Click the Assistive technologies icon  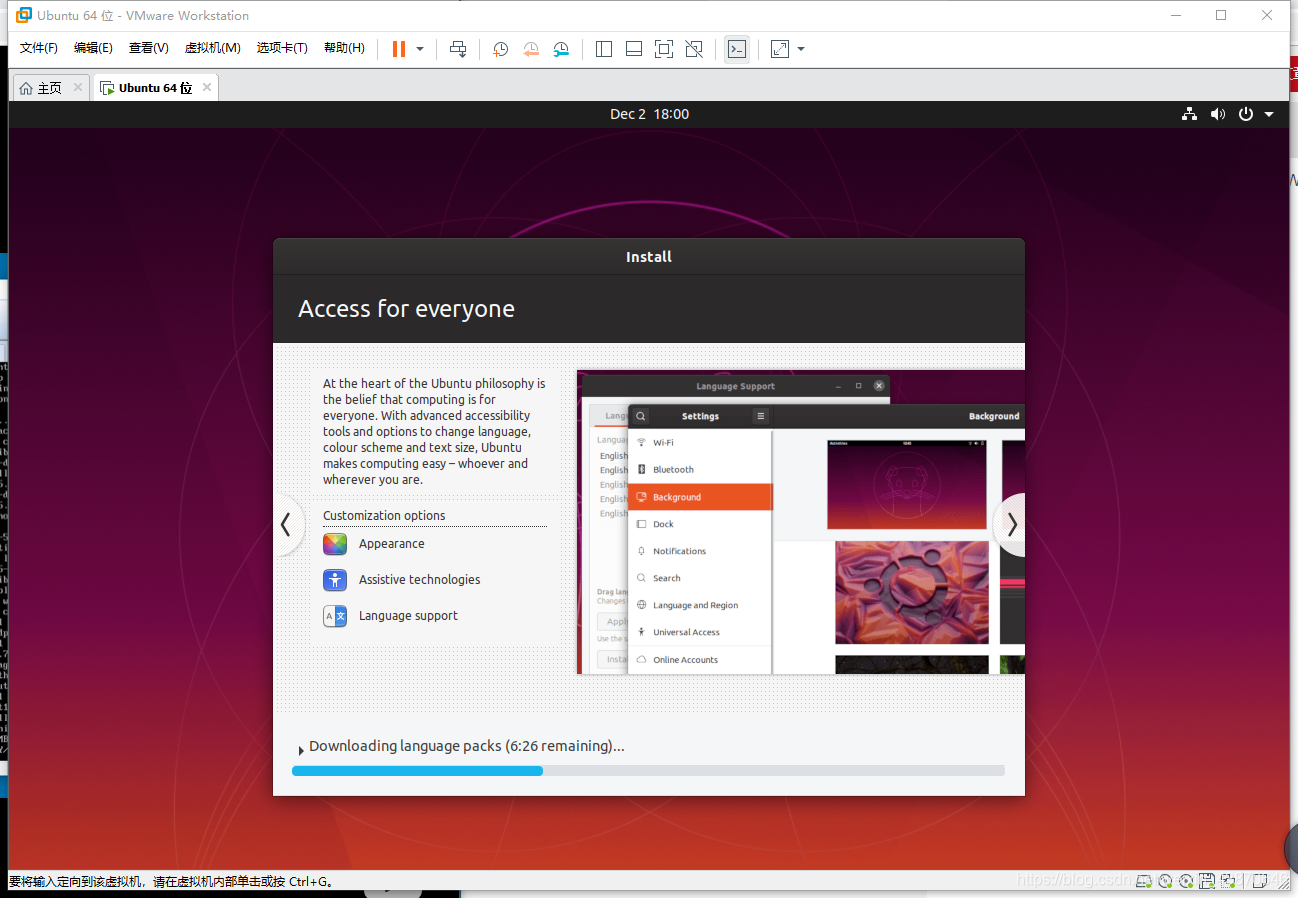coord(335,580)
